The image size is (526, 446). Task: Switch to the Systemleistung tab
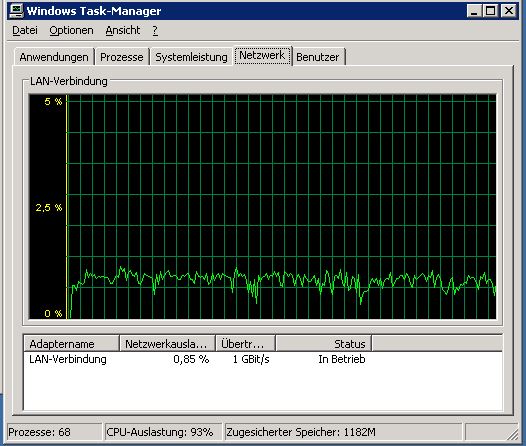point(191,57)
